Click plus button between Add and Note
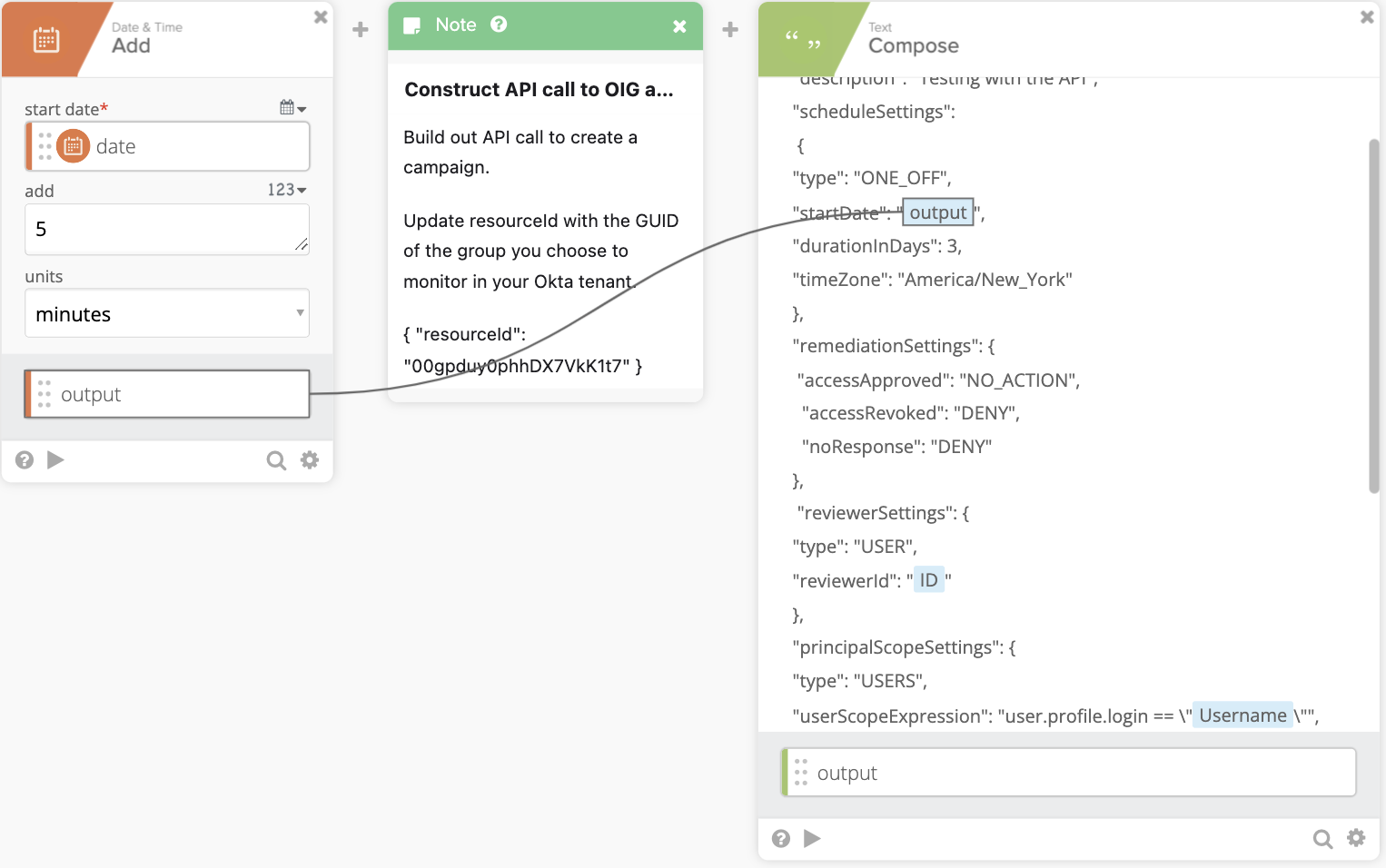Screen dimensions: 1386x868 pos(361,30)
